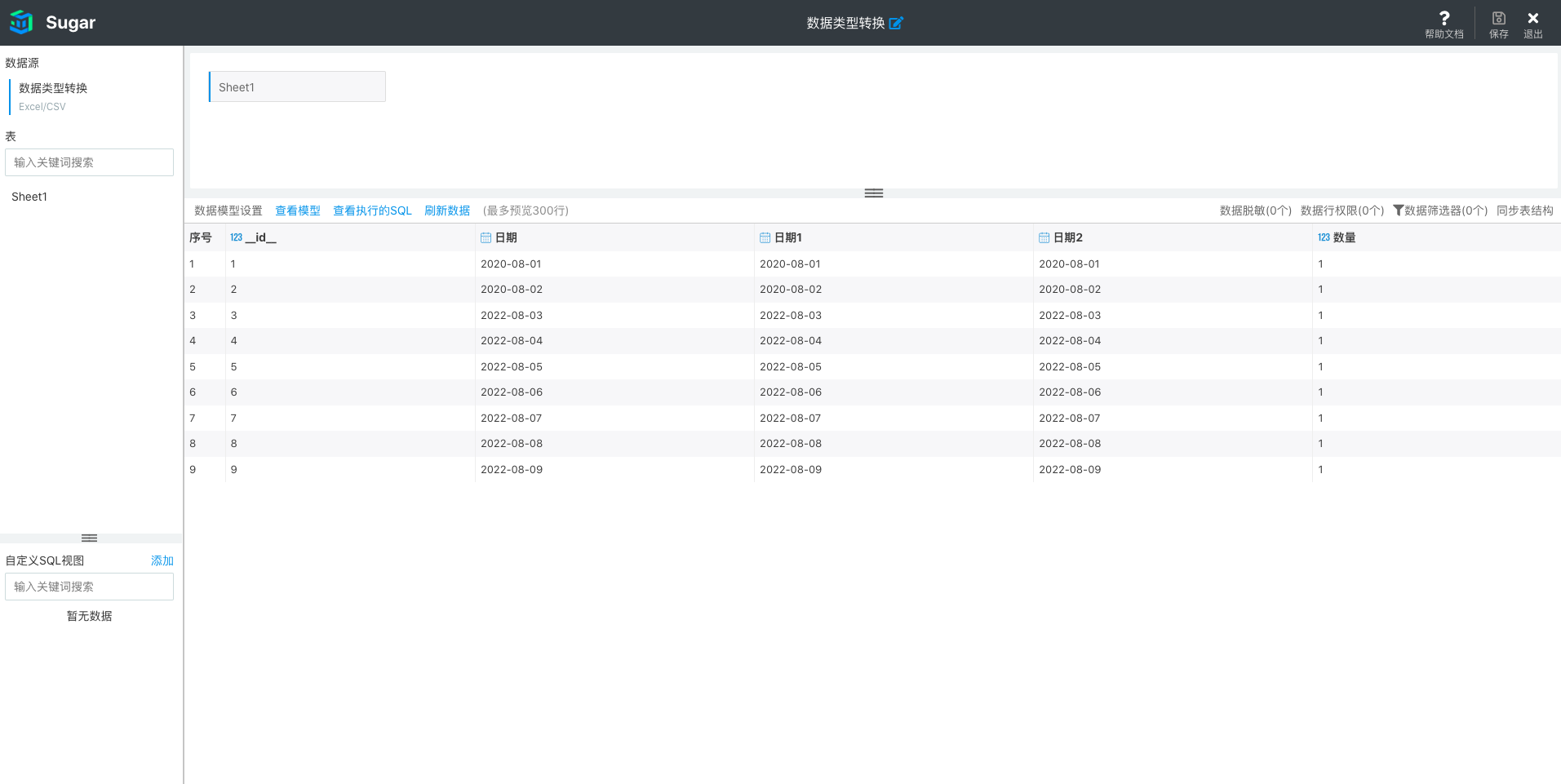Click the edit pencil icon beside title

click(896, 23)
